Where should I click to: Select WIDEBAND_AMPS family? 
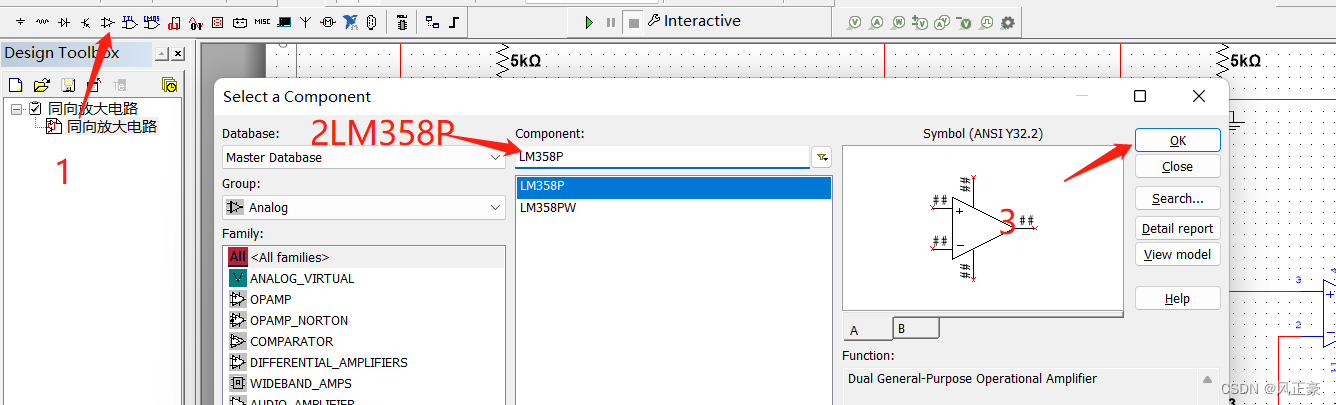tap(364, 383)
